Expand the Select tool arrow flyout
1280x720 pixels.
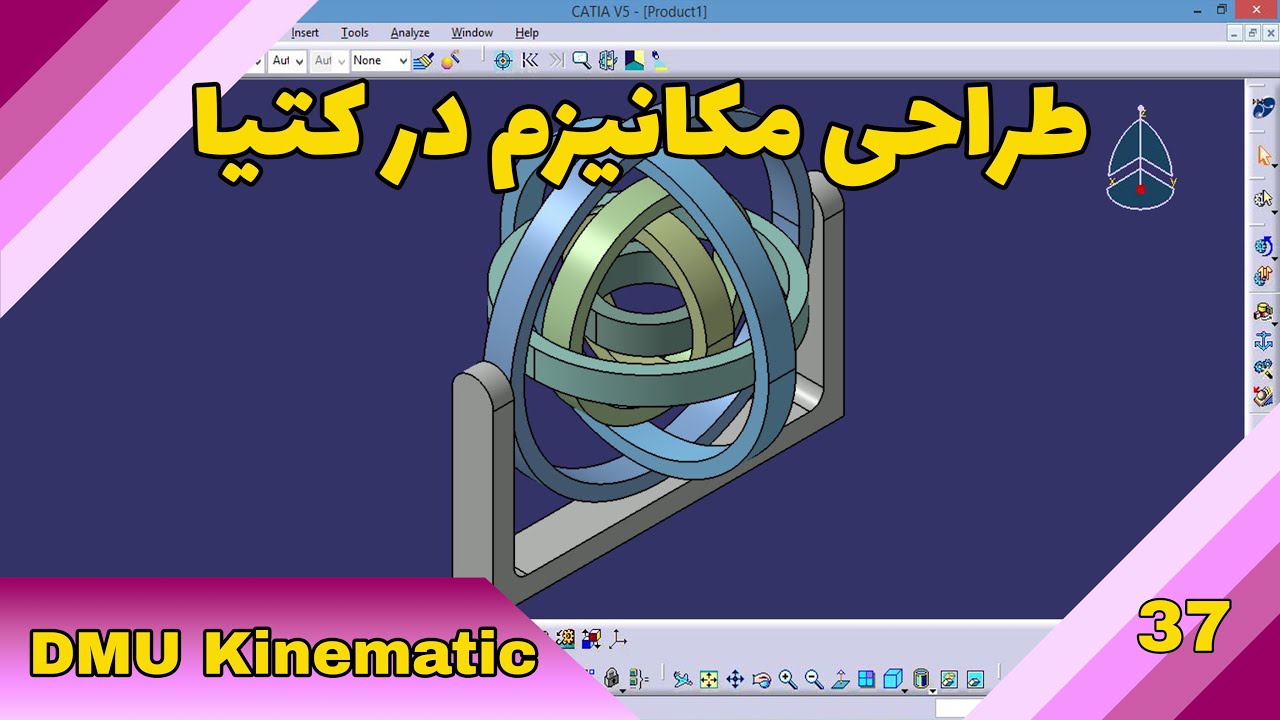[1275, 166]
